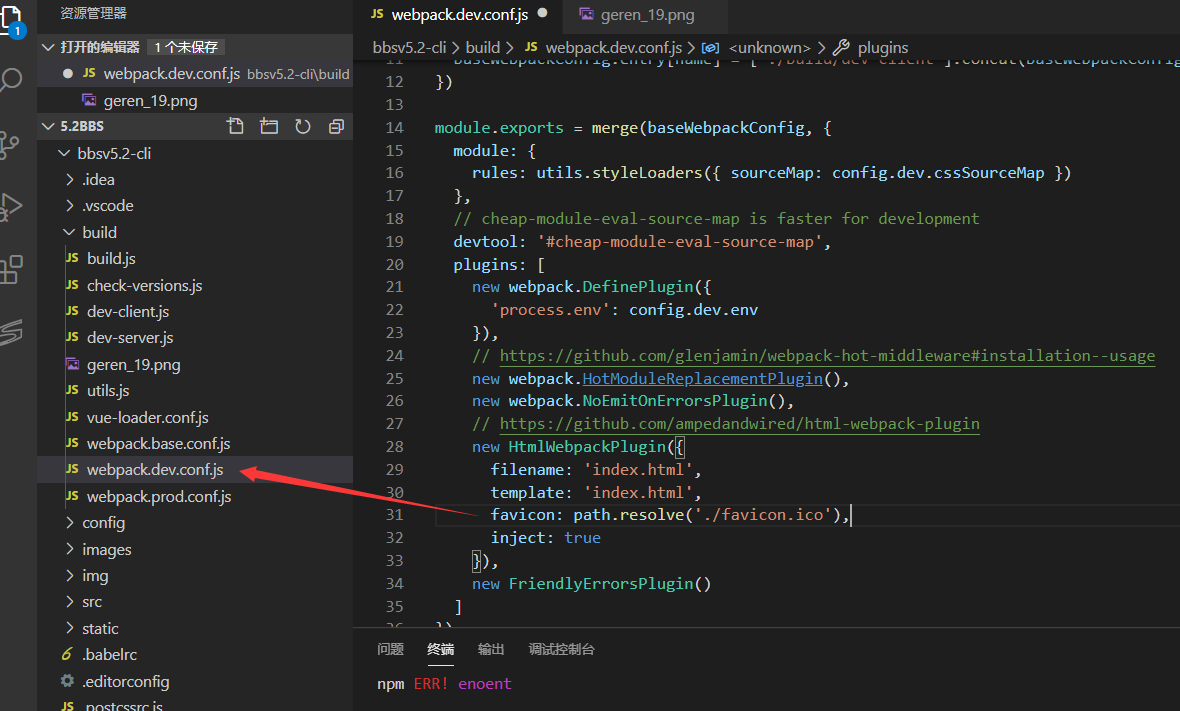This screenshot has height=711, width=1180.
Task: Switch to the geren_19.png editor tab
Action: click(x=647, y=15)
